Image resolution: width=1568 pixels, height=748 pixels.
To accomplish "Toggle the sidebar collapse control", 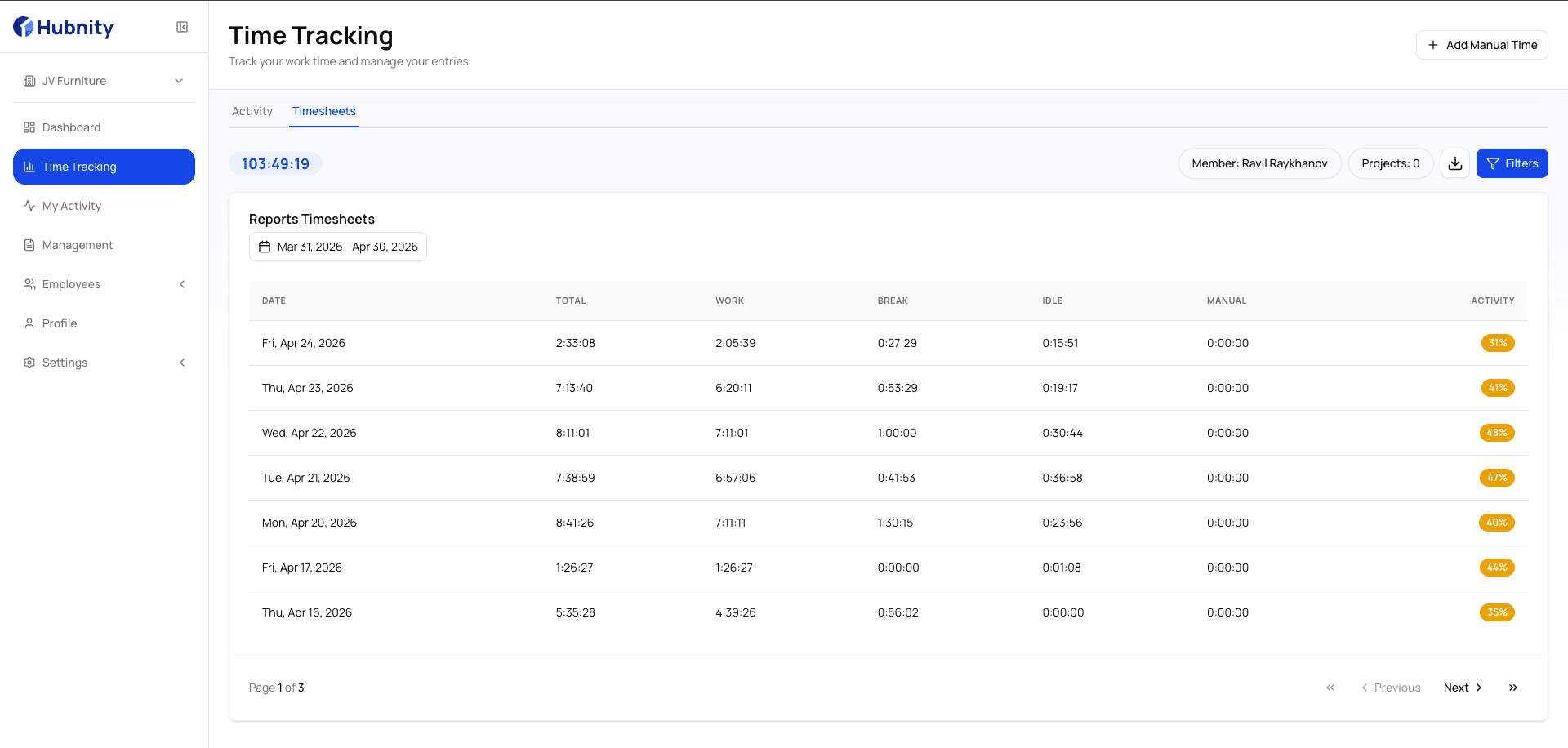I will (x=181, y=26).
